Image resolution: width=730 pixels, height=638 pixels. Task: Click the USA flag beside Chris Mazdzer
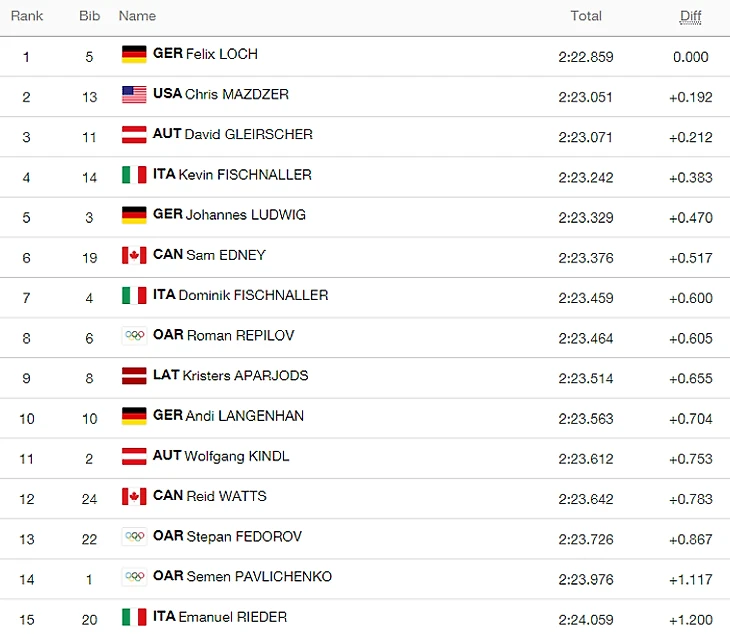tap(134, 94)
